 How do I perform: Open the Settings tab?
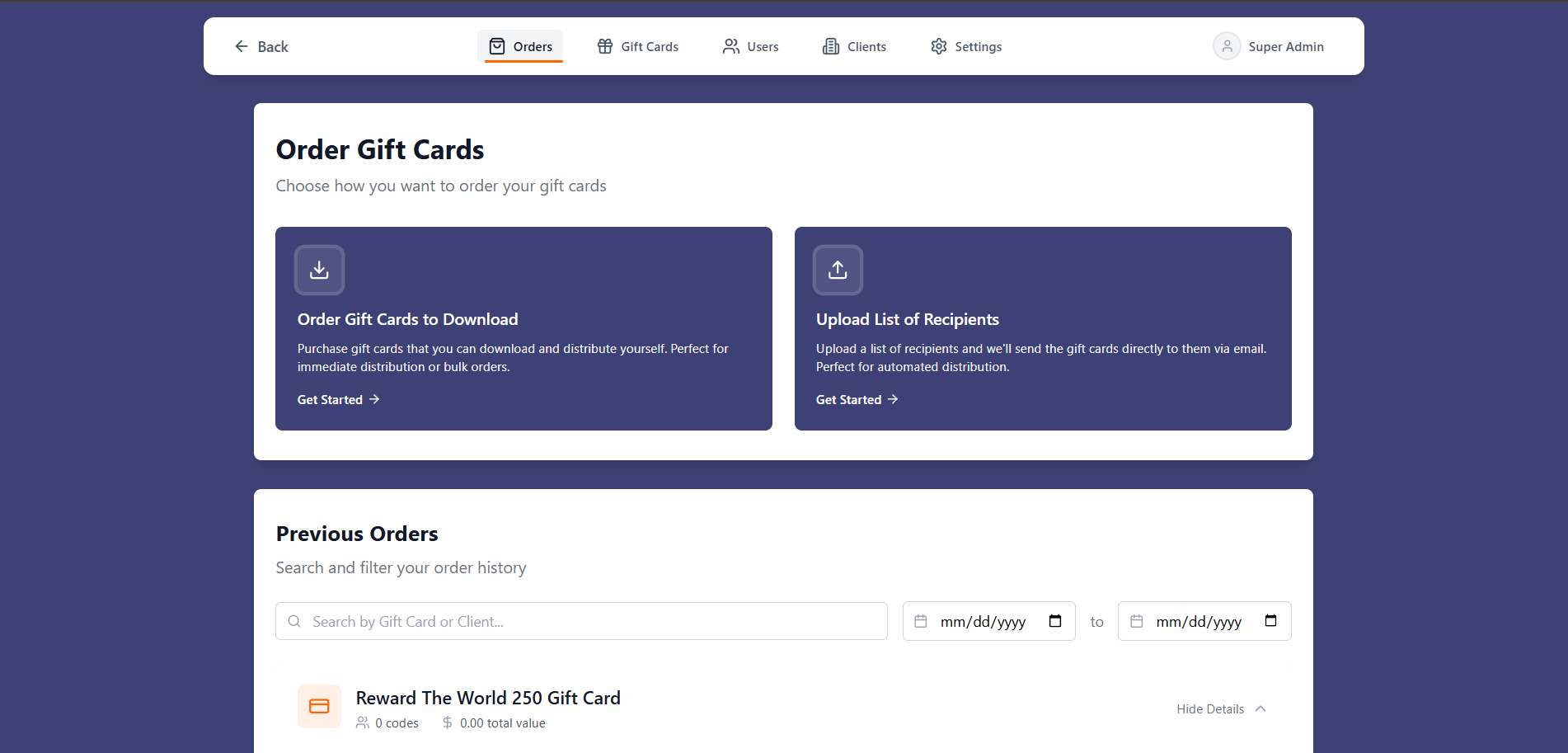click(966, 47)
